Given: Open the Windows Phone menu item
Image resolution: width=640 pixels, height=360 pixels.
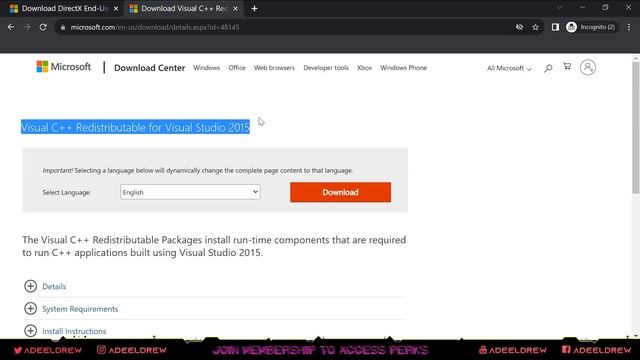Looking at the screenshot, I should (x=403, y=68).
